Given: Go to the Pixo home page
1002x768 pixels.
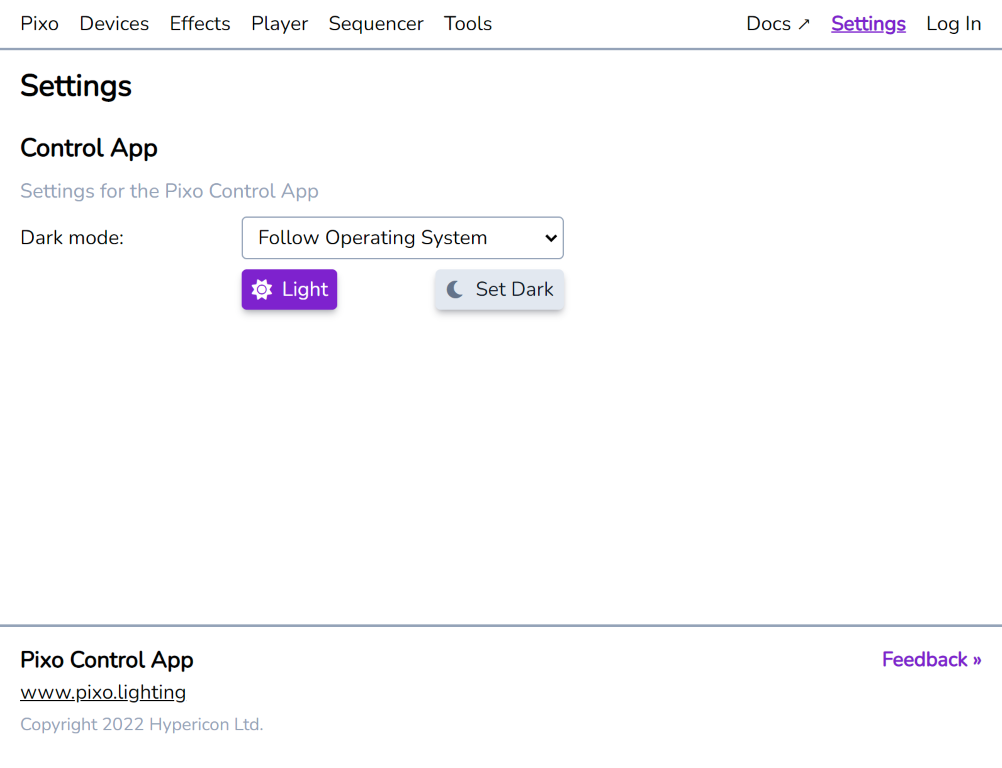Looking at the screenshot, I should coord(39,23).
